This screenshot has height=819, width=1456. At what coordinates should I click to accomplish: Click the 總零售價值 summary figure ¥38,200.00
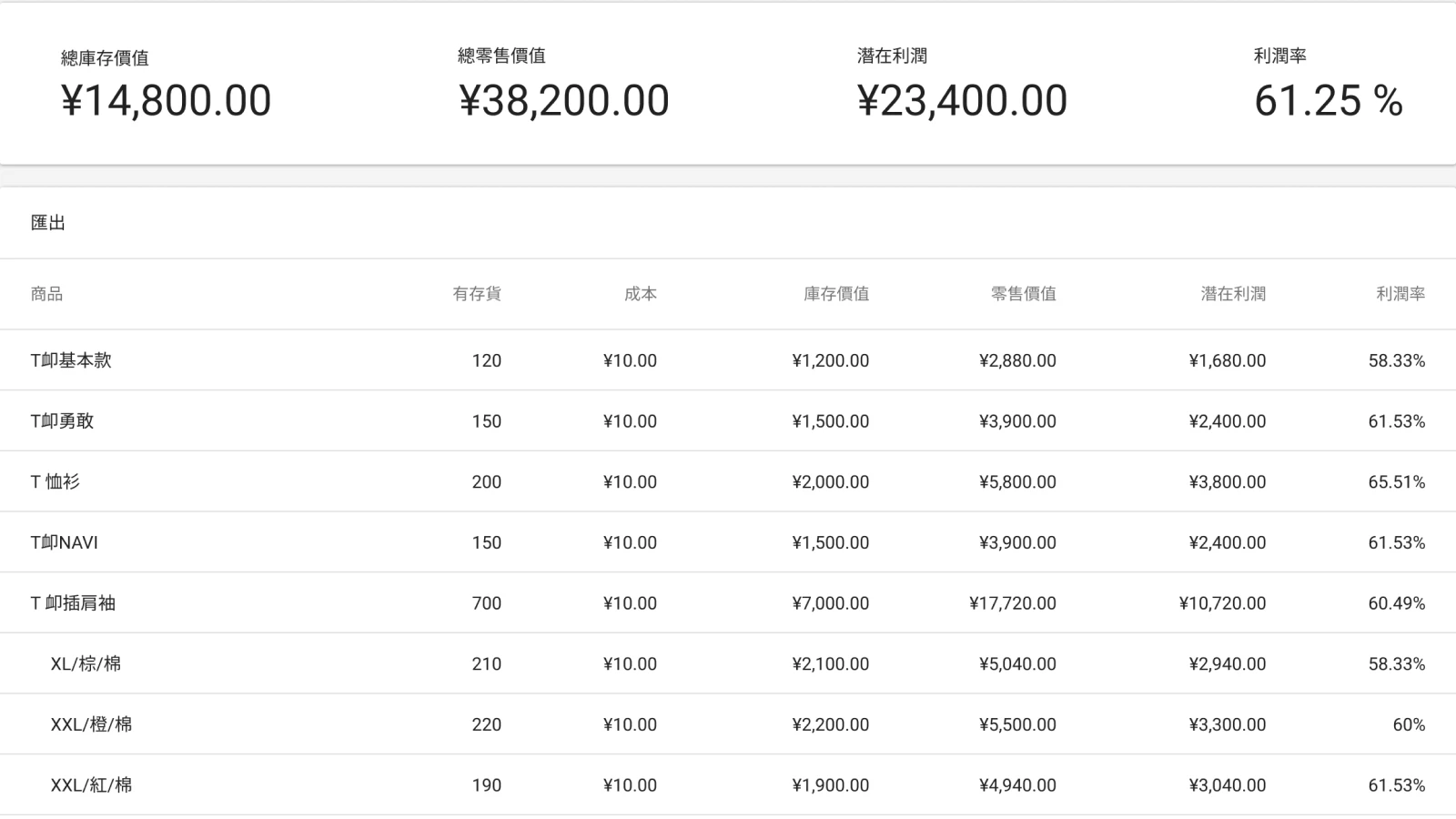(563, 100)
